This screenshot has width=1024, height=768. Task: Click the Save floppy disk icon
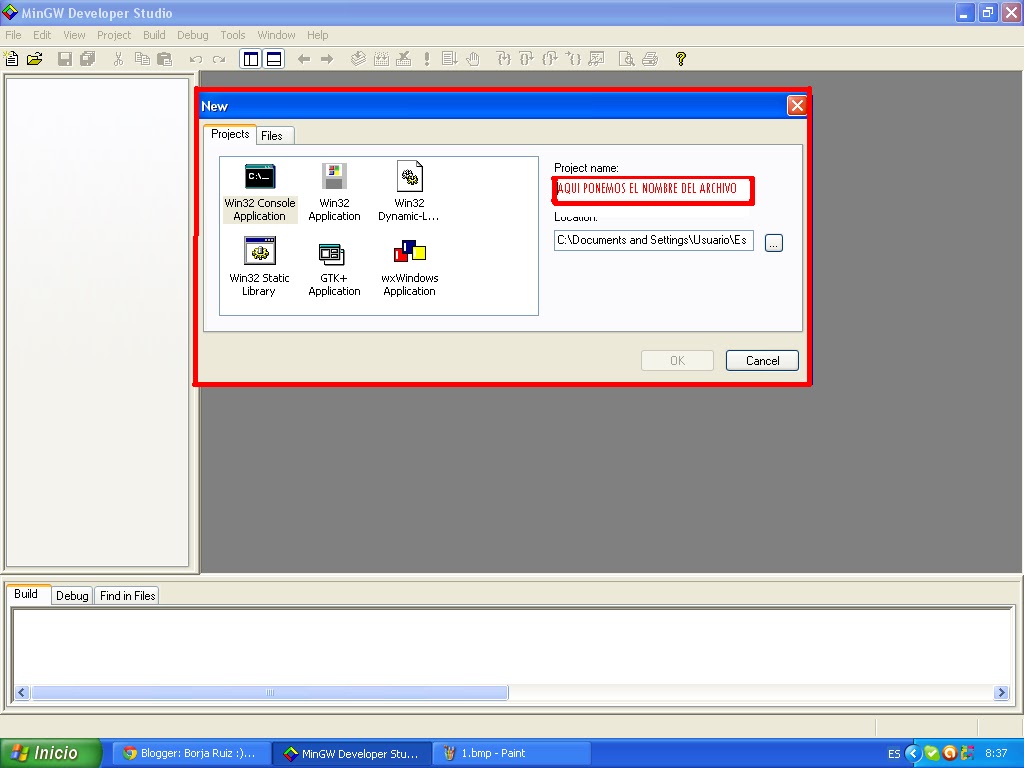(65, 59)
